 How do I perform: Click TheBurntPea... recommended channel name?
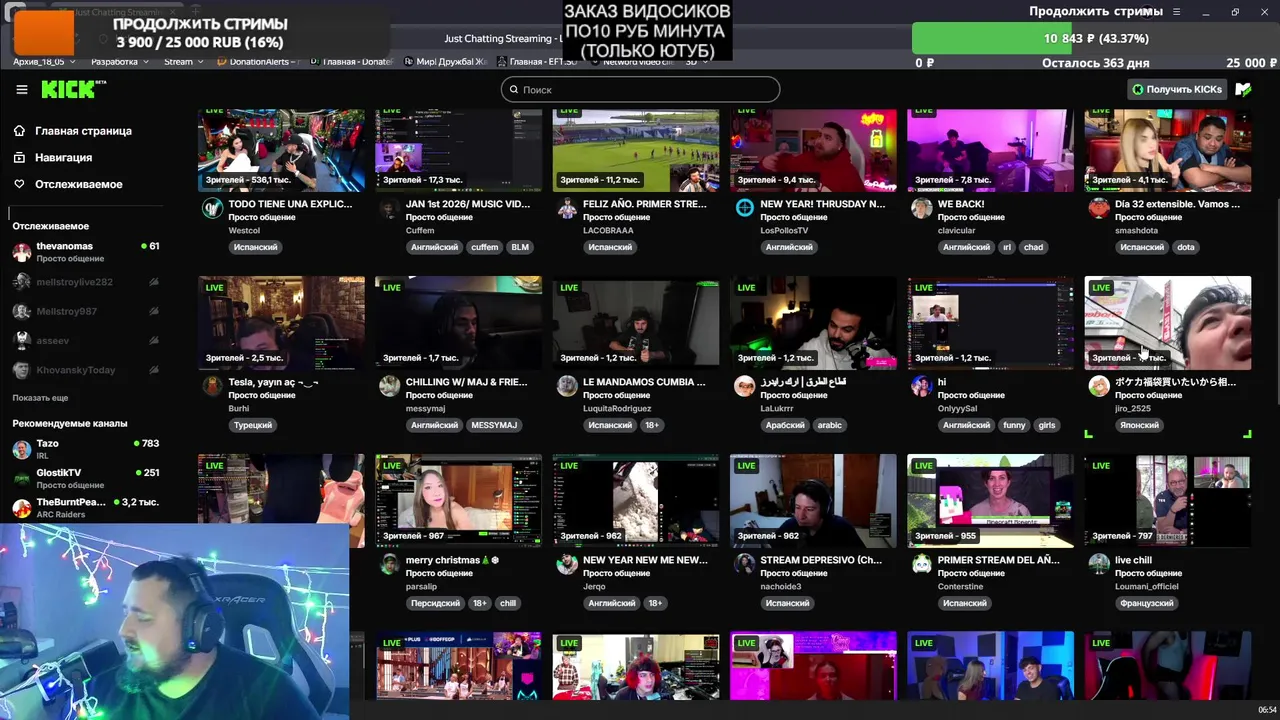pos(71,502)
